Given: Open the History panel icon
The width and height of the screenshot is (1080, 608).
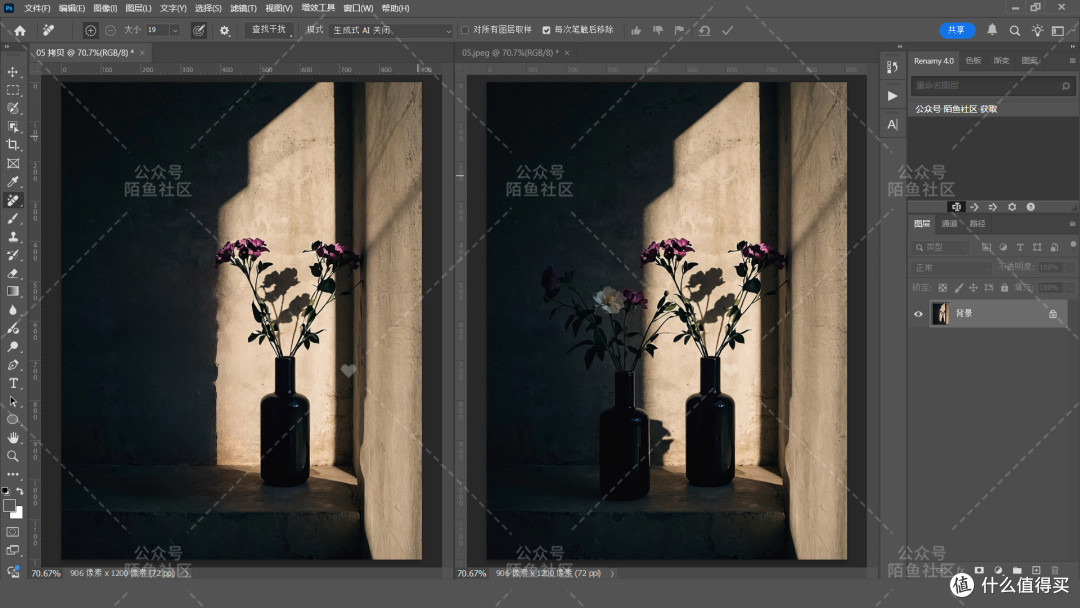Looking at the screenshot, I should coord(892,67).
